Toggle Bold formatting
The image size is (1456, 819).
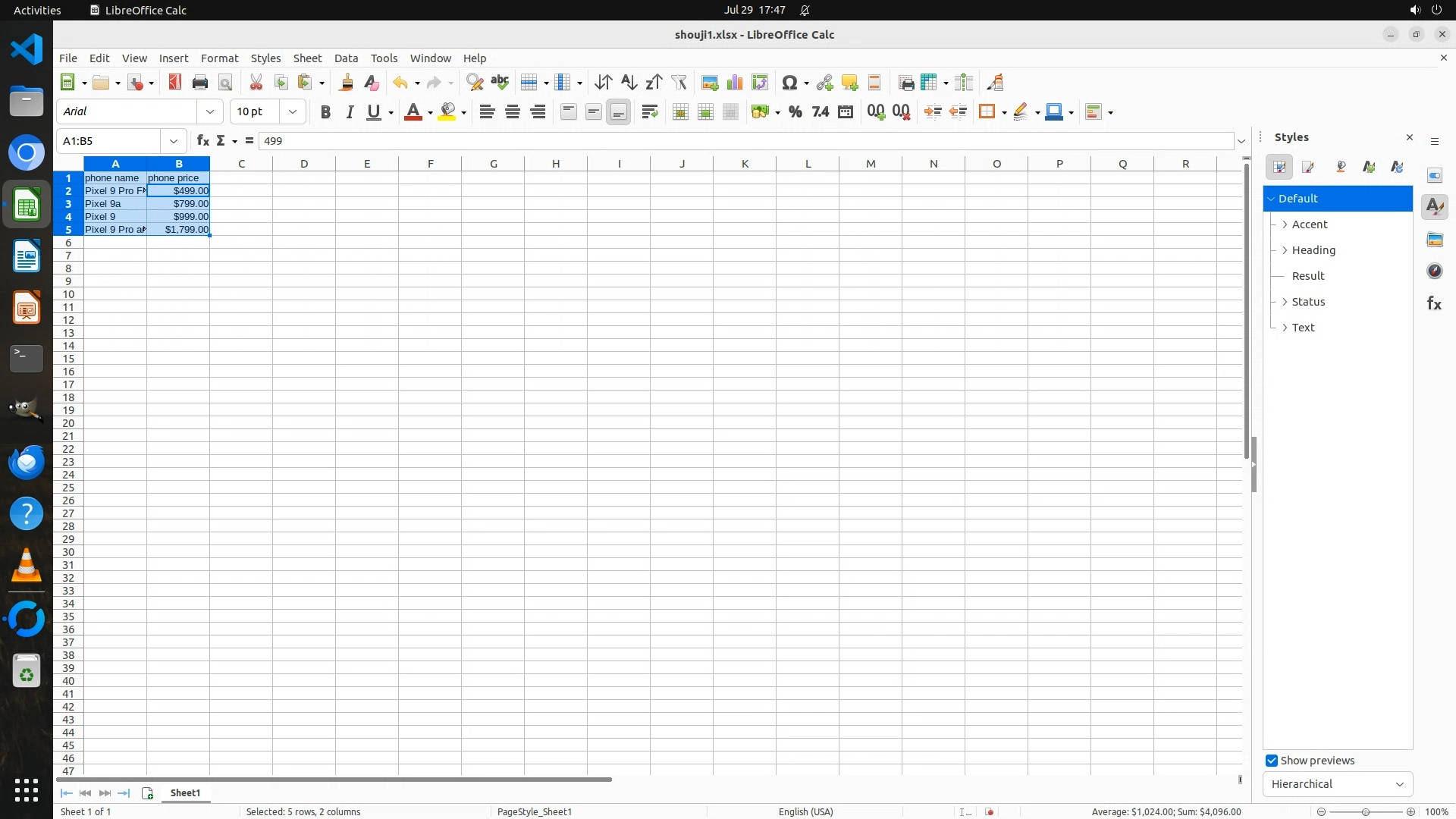pos(325,112)
